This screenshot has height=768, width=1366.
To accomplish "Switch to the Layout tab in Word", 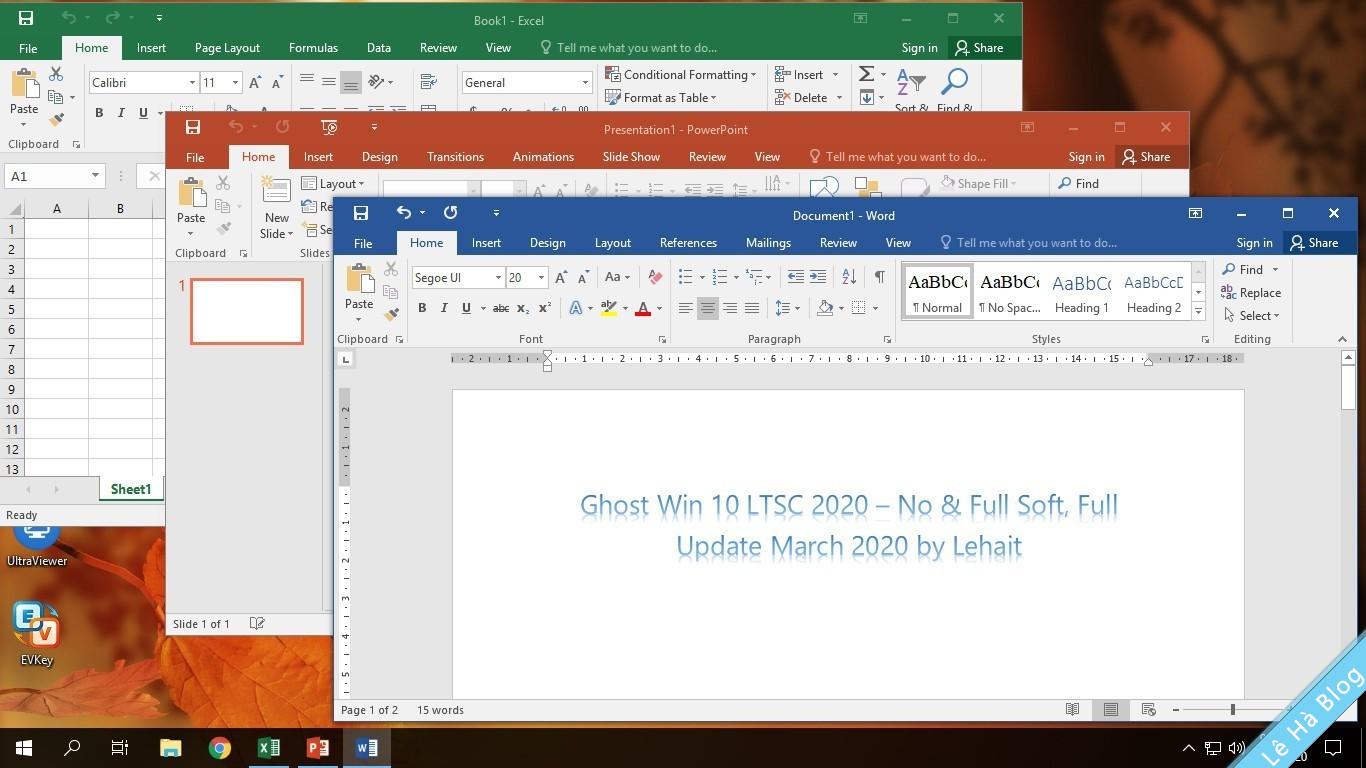I will (x=612, y=243).
